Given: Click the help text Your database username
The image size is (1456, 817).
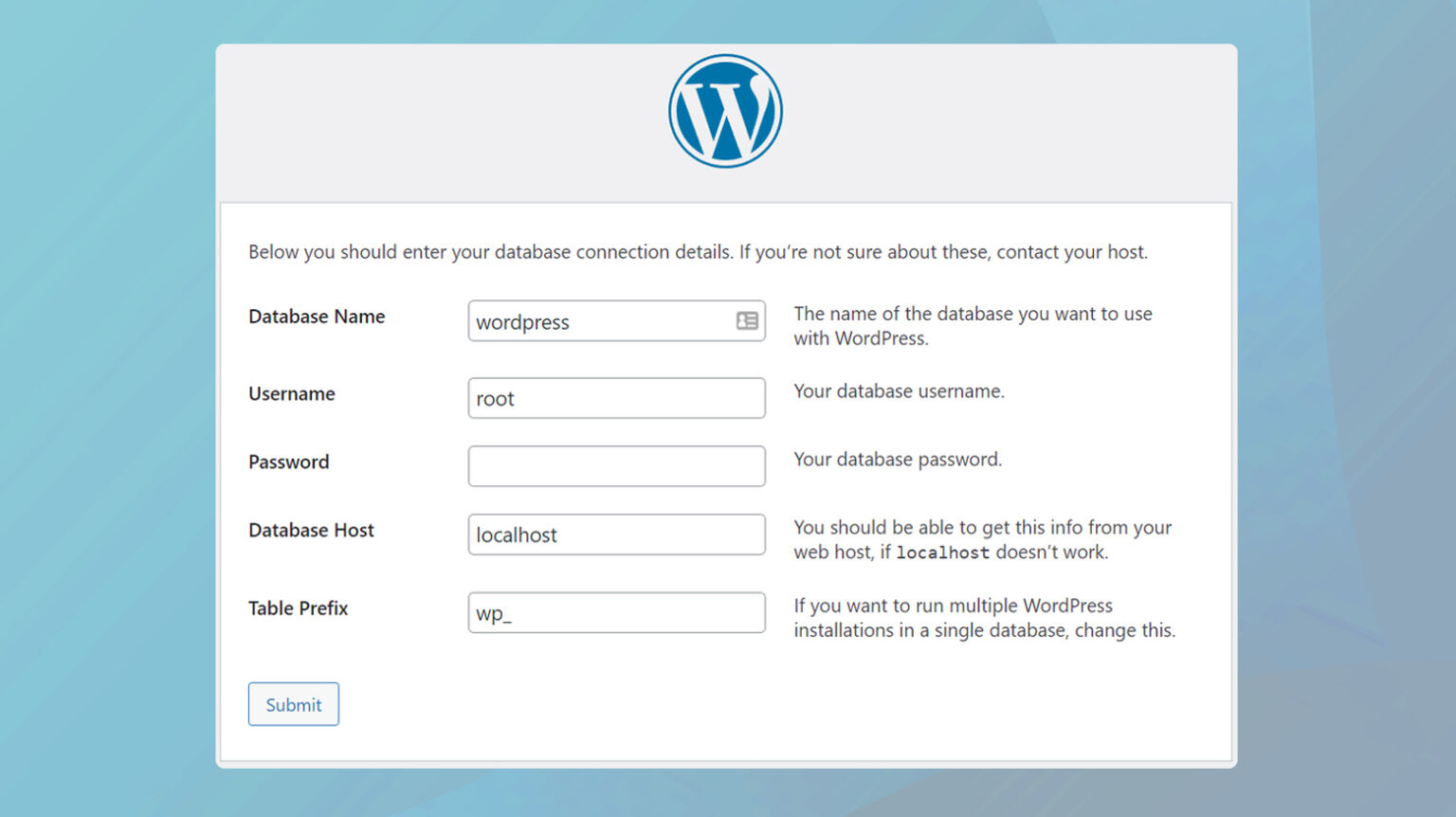Looking at the screenshot, I should (899, 390).
